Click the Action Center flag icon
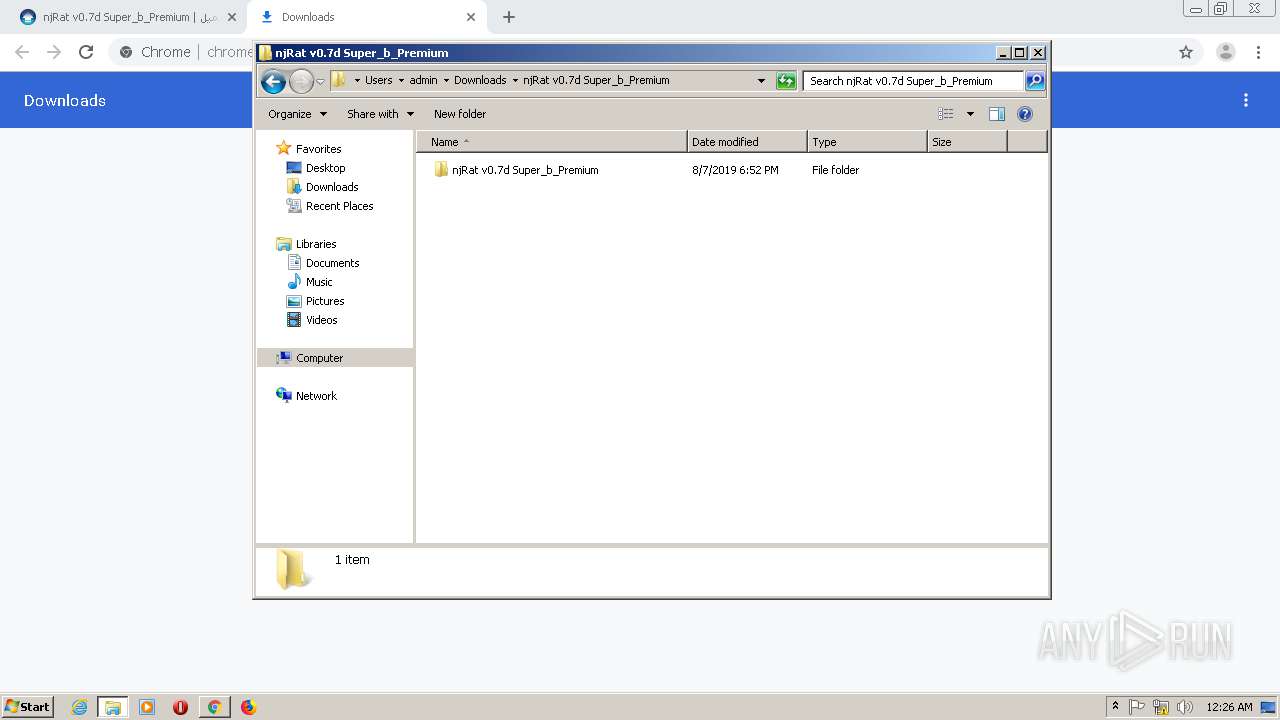The image size is (1280, 720). pos(1137,707)
